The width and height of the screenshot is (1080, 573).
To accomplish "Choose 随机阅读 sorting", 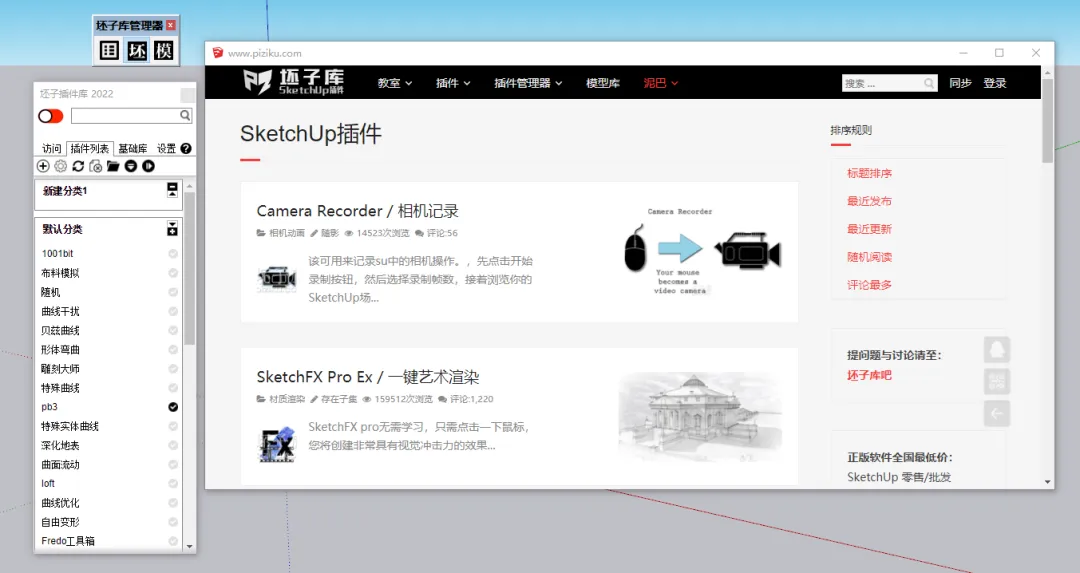I will point(869,257).
